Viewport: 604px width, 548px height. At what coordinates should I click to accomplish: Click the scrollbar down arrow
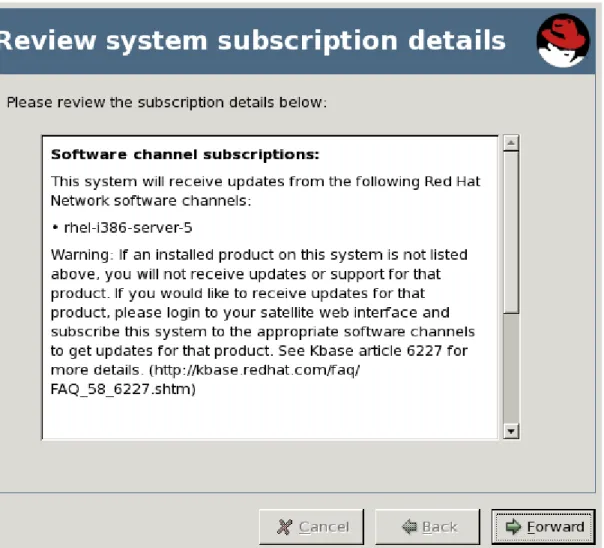pos(511,431)
